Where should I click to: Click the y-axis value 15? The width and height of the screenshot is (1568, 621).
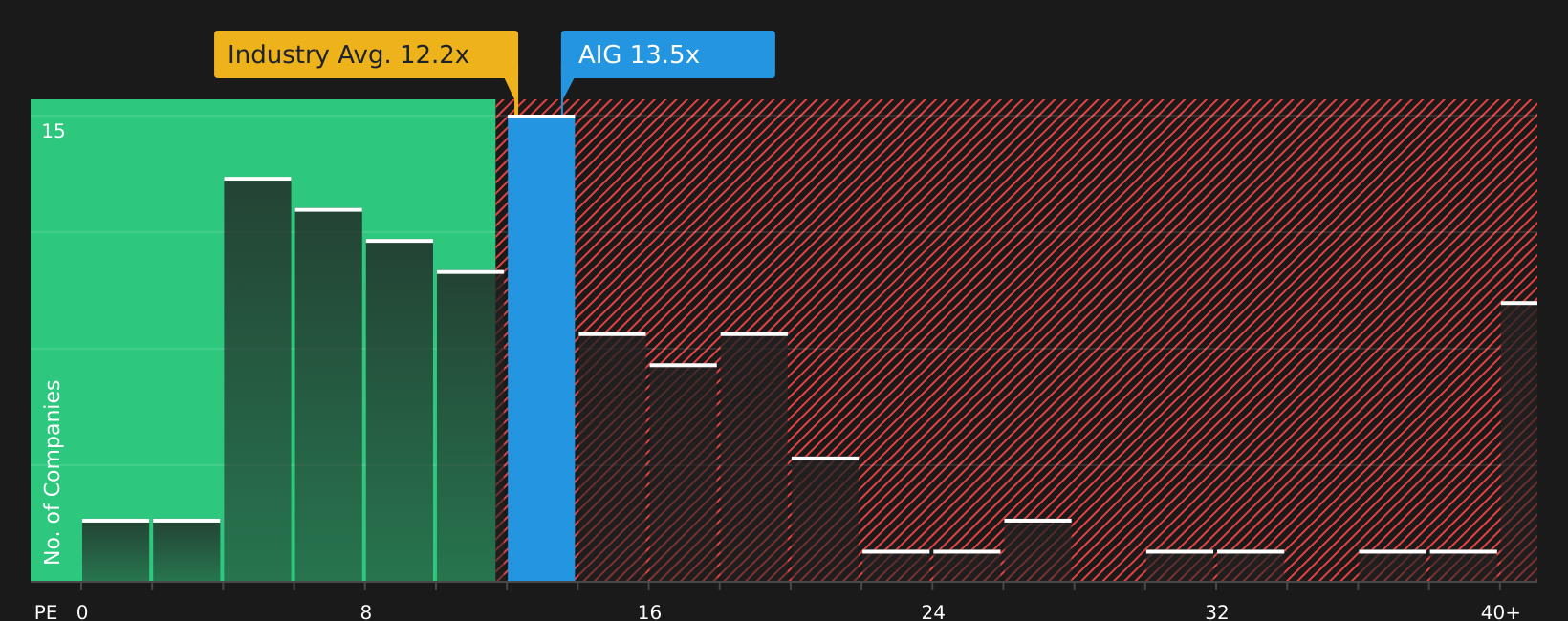(x=54, y=132)
